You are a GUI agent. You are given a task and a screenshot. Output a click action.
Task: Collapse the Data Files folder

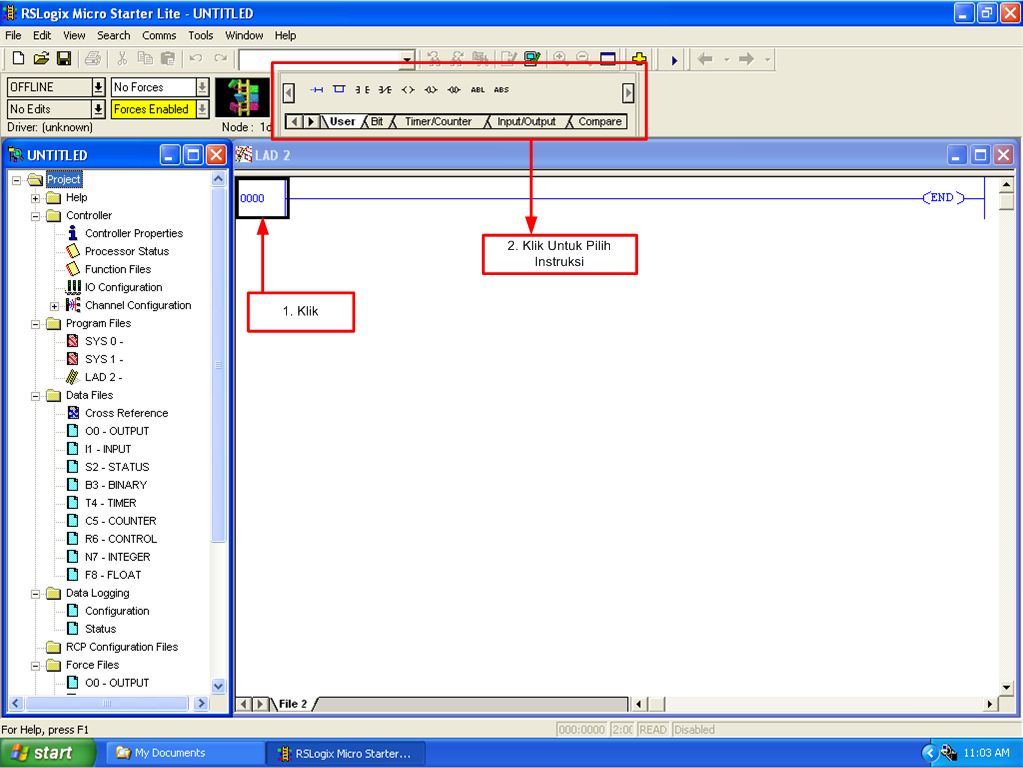35,395
